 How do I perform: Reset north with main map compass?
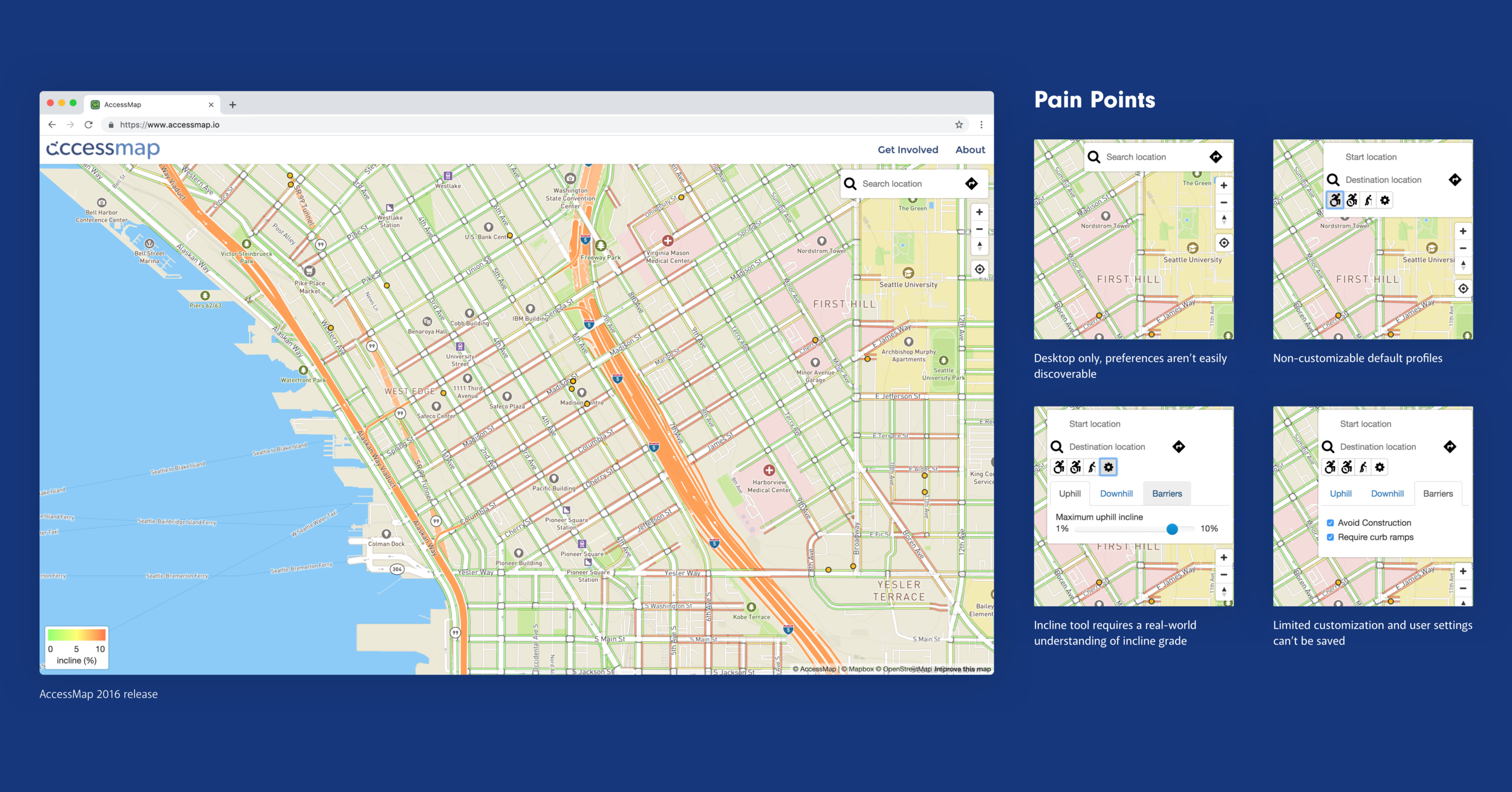pos(980,246)
